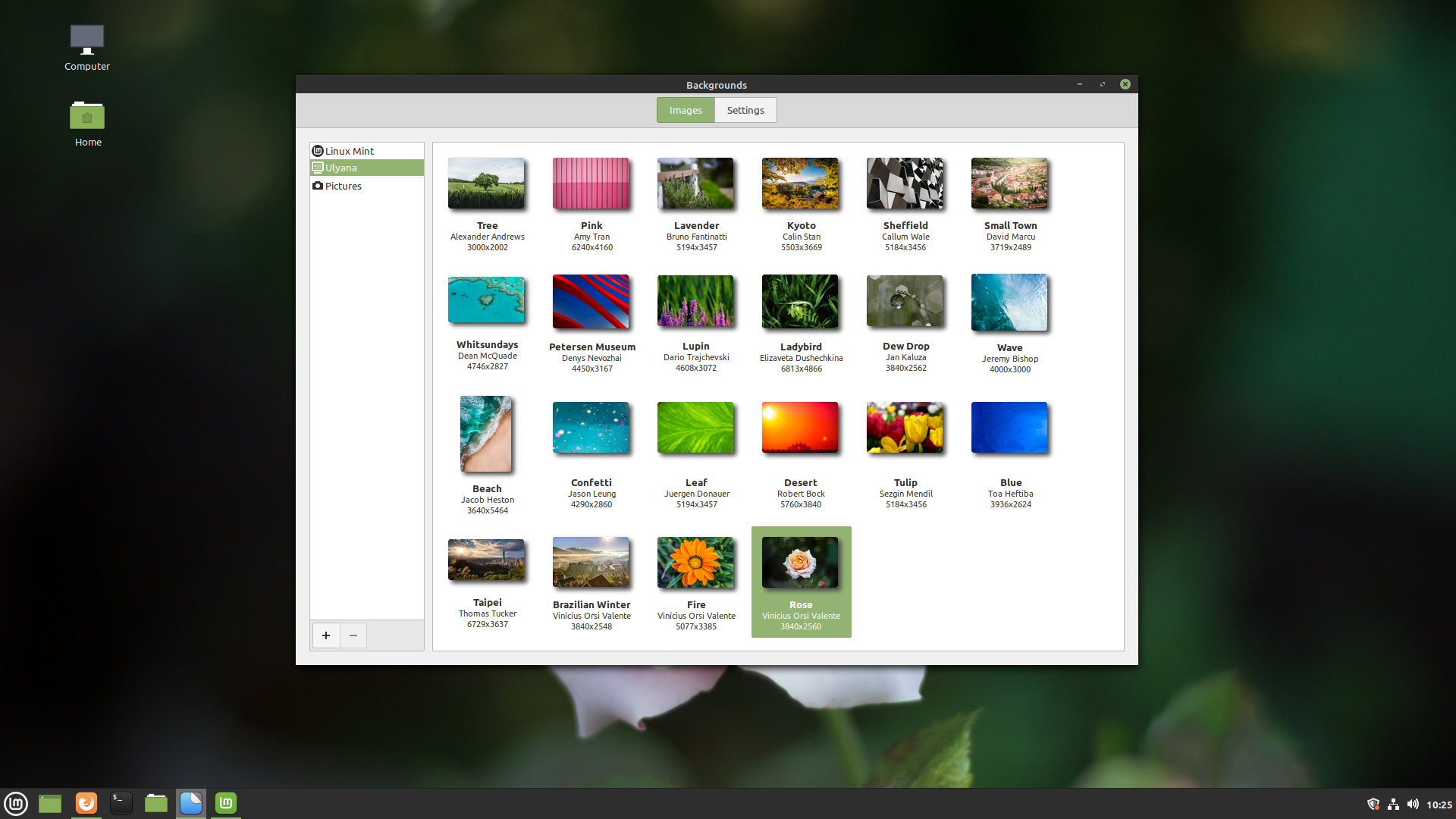Switch to the Images tab
Image resolution: width=1456 pixels, height=819 pixels.
point(687,110)
